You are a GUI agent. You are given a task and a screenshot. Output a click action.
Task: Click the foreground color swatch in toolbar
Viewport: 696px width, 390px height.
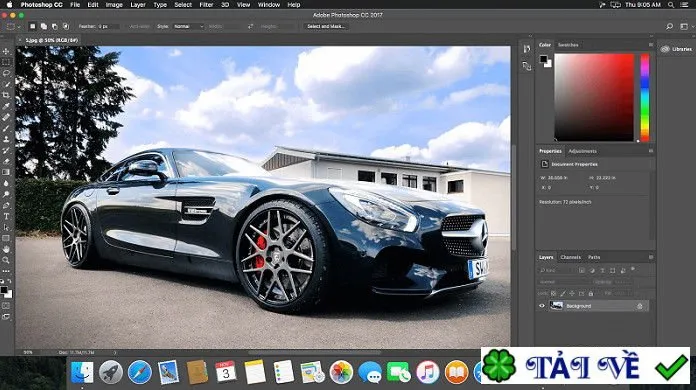4,290
